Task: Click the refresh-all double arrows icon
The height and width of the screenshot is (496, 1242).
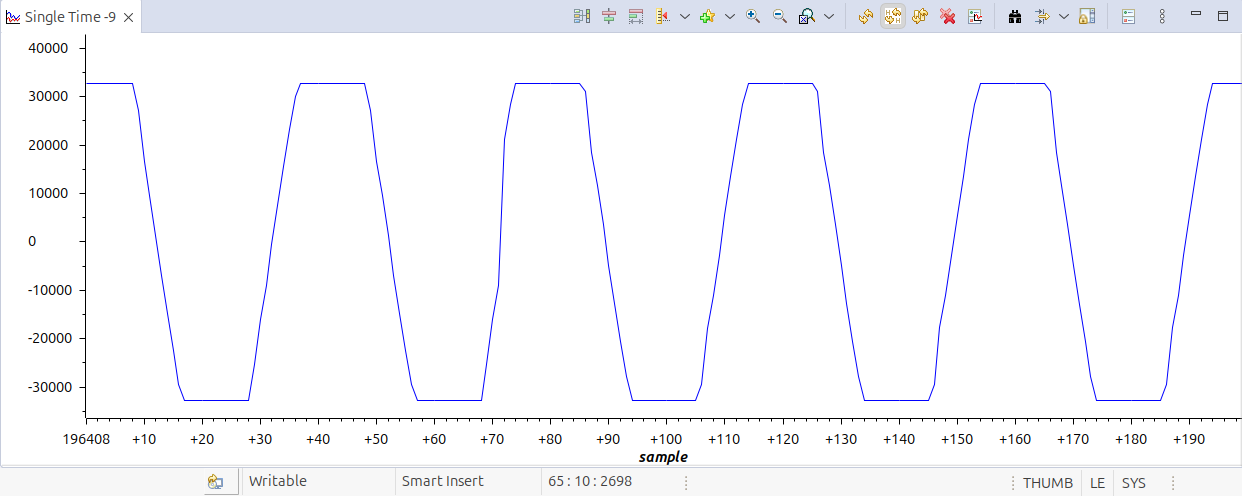Action: tap(920, 17)
